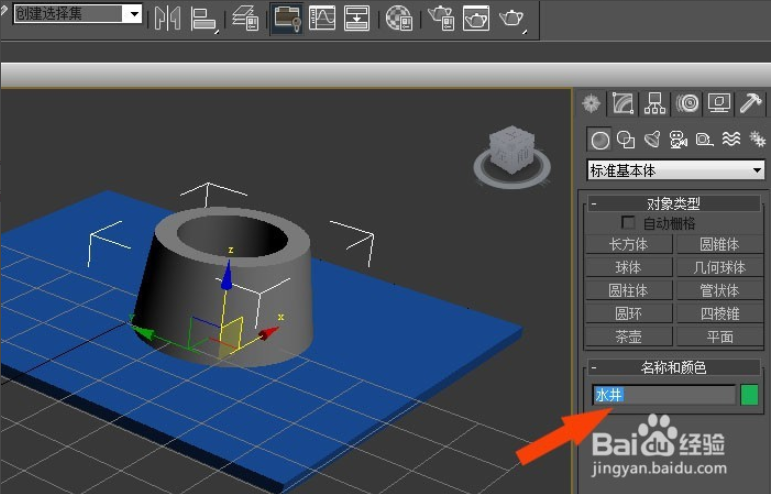This screenshot has width=771, height=494.
Task: Click the green Y axis gizmo arrow
Action: tap(143, 332)
